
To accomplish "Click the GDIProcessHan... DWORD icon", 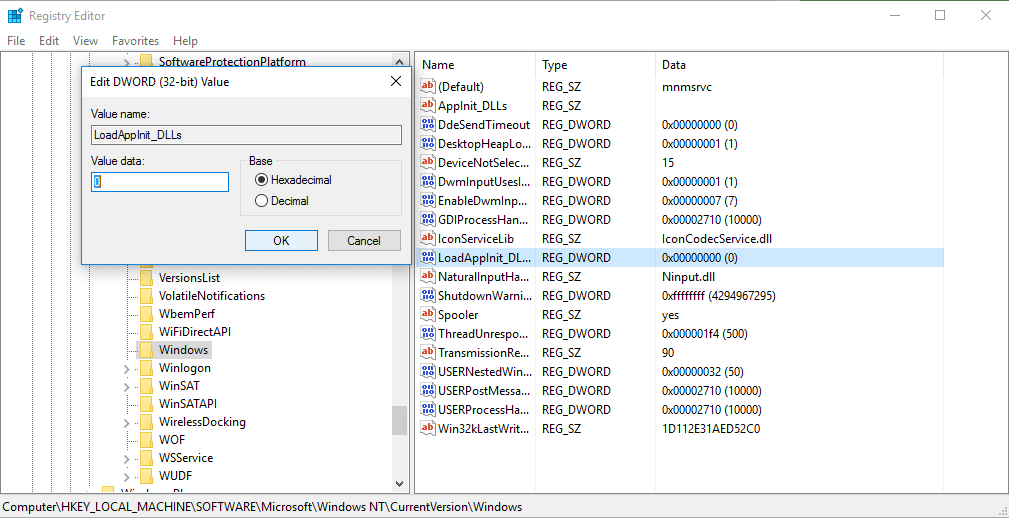I will (x=428, y=219).
